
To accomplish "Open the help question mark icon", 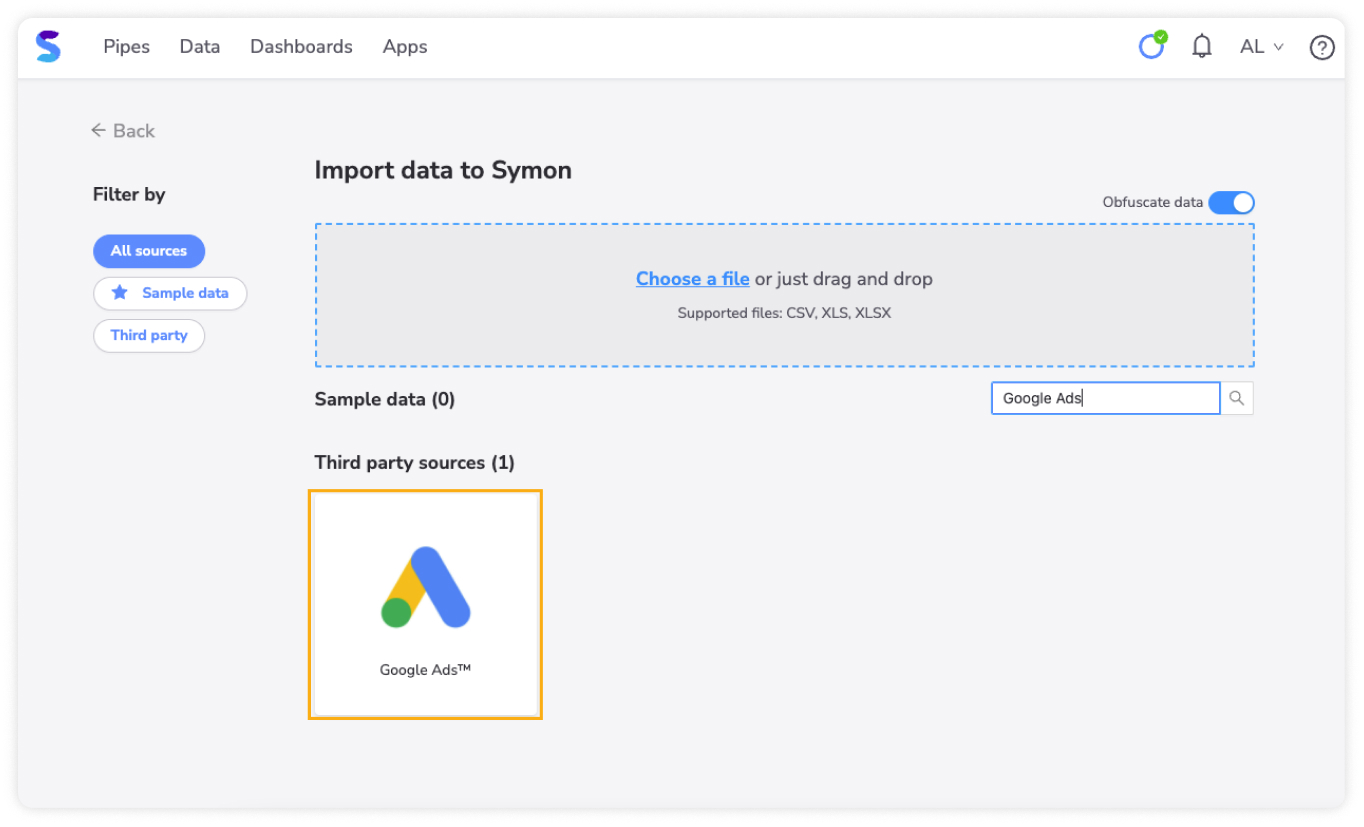I will (1322, 47).
